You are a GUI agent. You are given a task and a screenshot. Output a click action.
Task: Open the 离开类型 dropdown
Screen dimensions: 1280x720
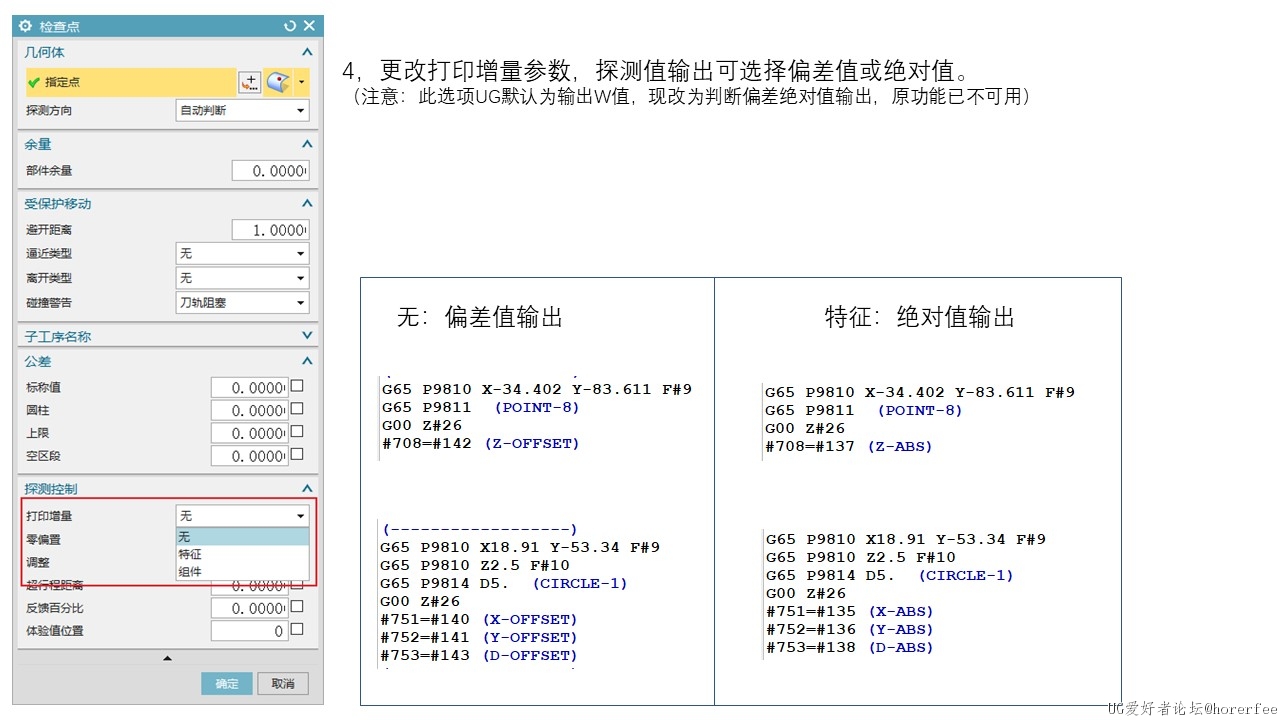click(x=242, y=278)
